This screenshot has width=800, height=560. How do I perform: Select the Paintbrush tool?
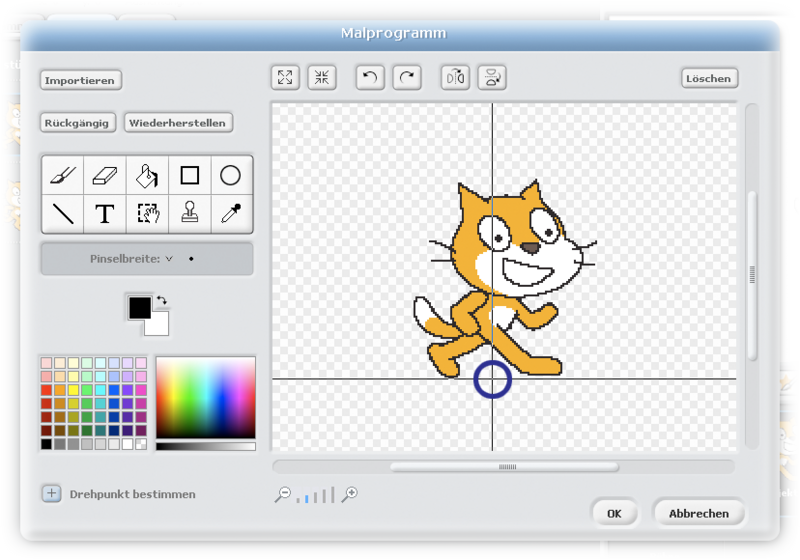[62, 176]
